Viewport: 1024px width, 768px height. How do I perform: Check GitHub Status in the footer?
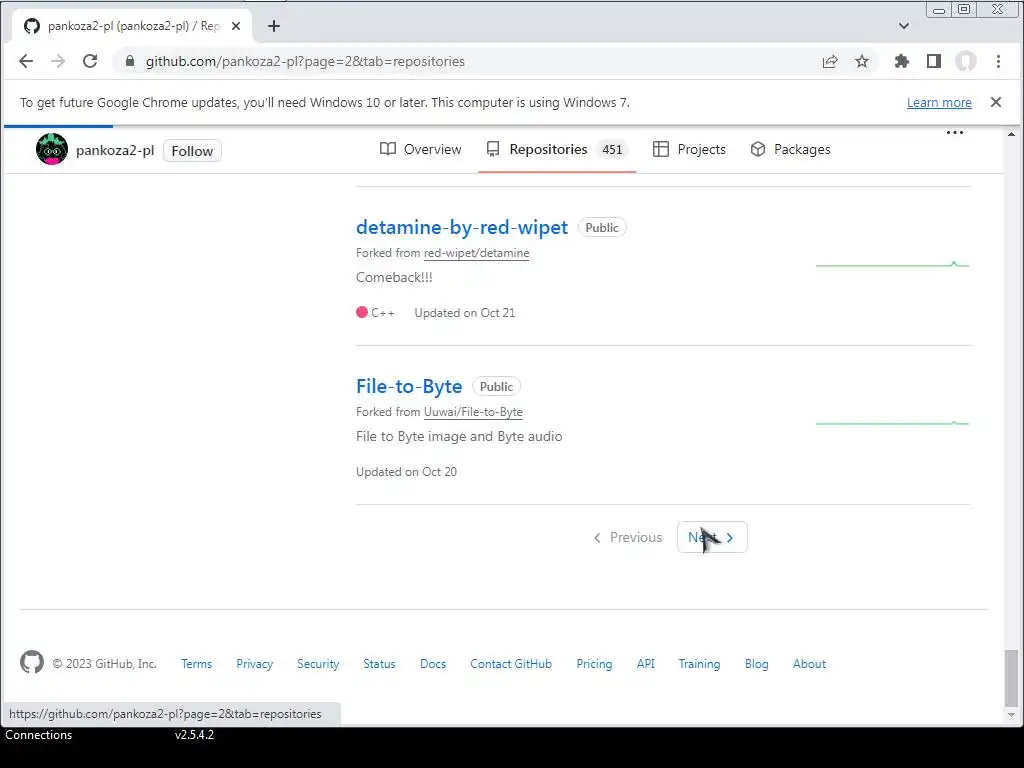tap(379, 664)
